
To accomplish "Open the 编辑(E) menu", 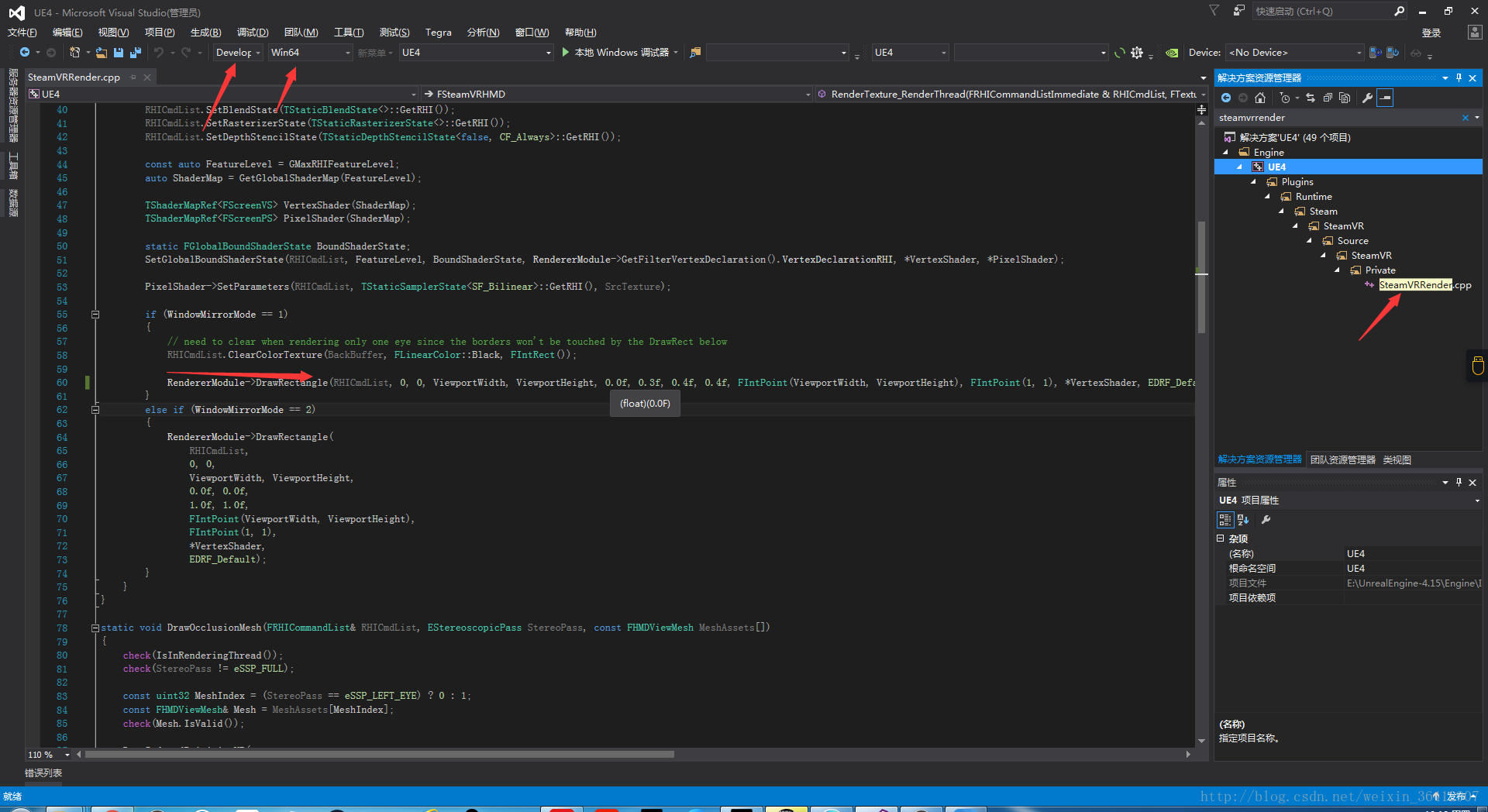I will click(x=67, y=33).
